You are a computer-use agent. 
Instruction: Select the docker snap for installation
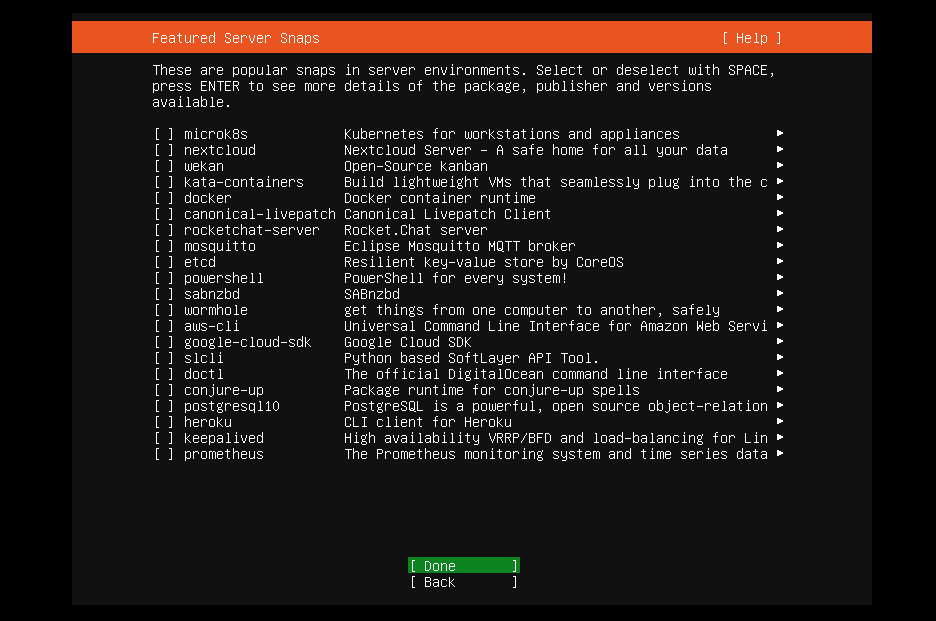163,198
